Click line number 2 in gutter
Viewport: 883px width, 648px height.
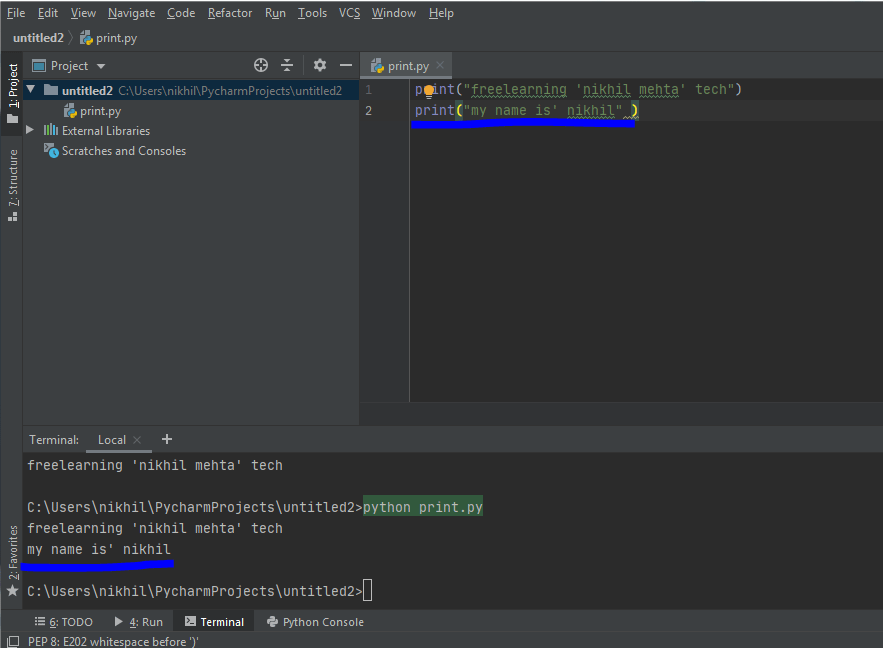368,110
